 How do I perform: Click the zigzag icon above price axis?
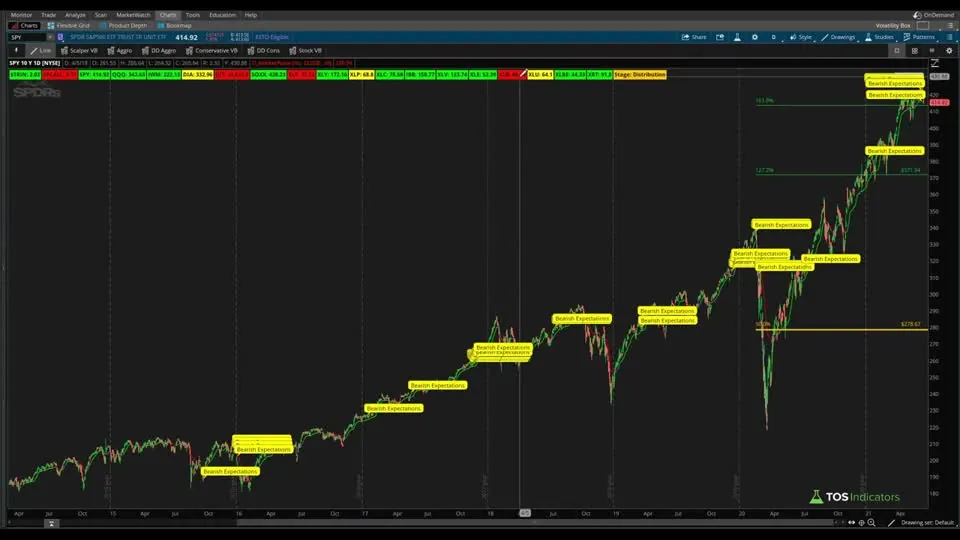tap(935, 63)
